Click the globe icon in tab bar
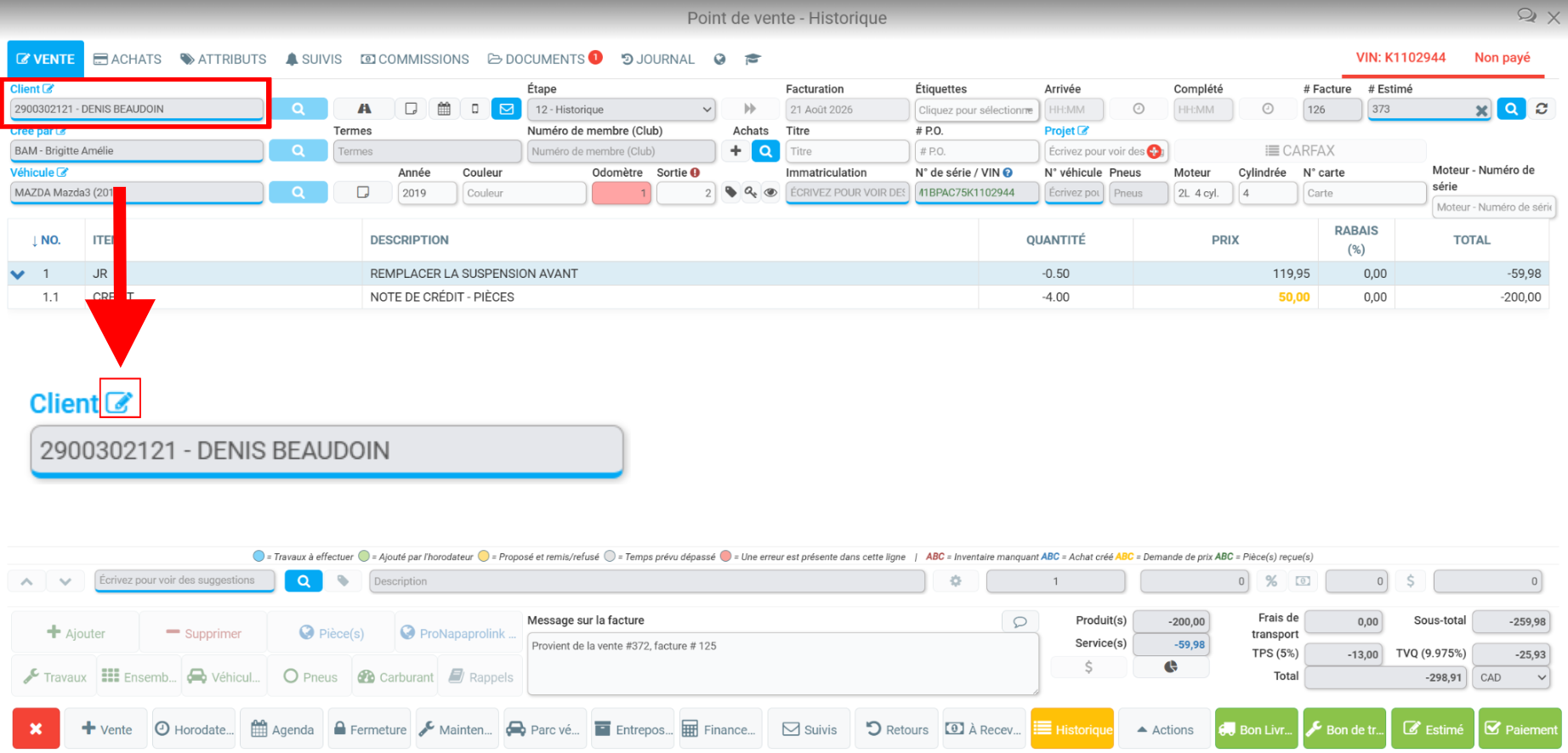 pos(720,59)
